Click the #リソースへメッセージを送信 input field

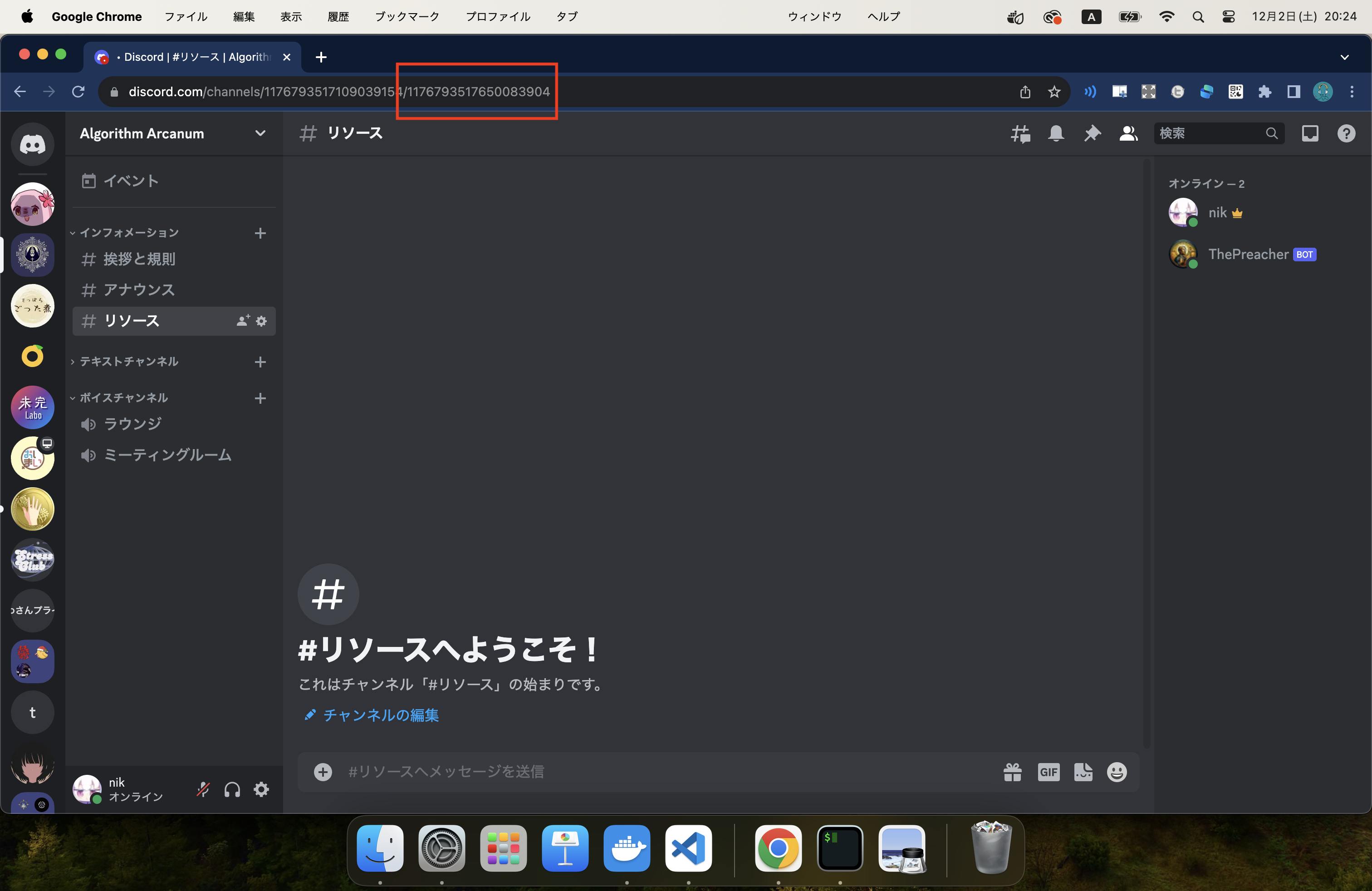click(x=634, y=772)
